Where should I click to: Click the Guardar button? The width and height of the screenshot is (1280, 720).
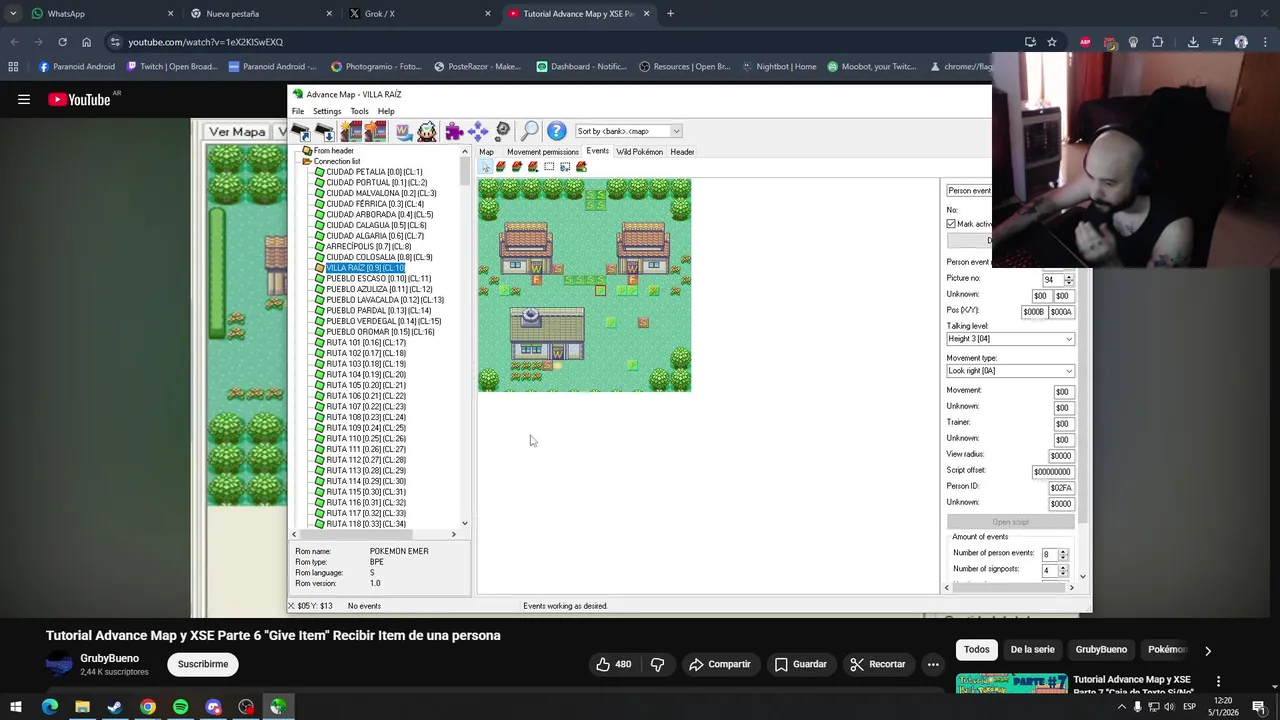[800, 664]
